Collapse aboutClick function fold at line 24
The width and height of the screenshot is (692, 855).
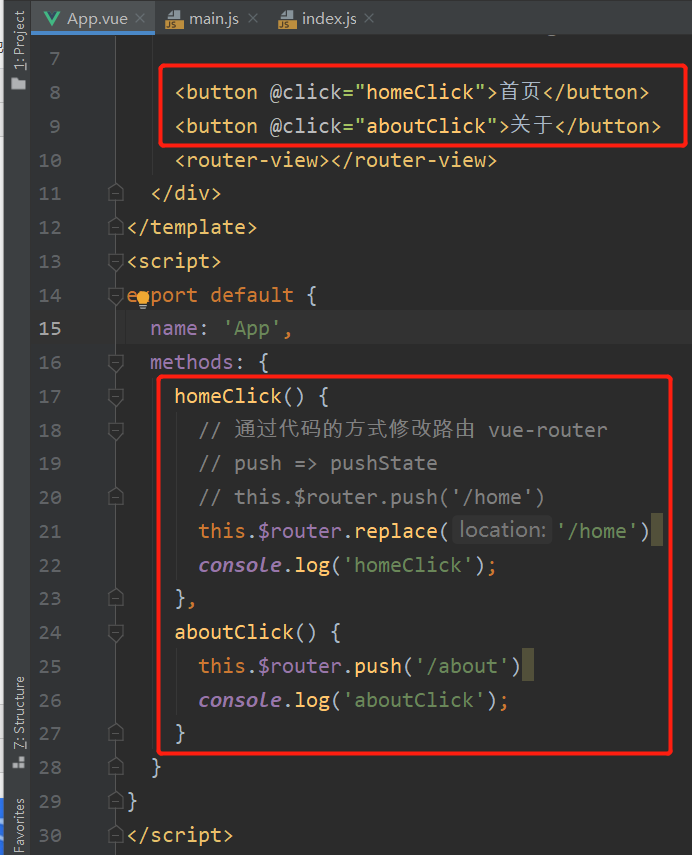click(x=116, y=633)
